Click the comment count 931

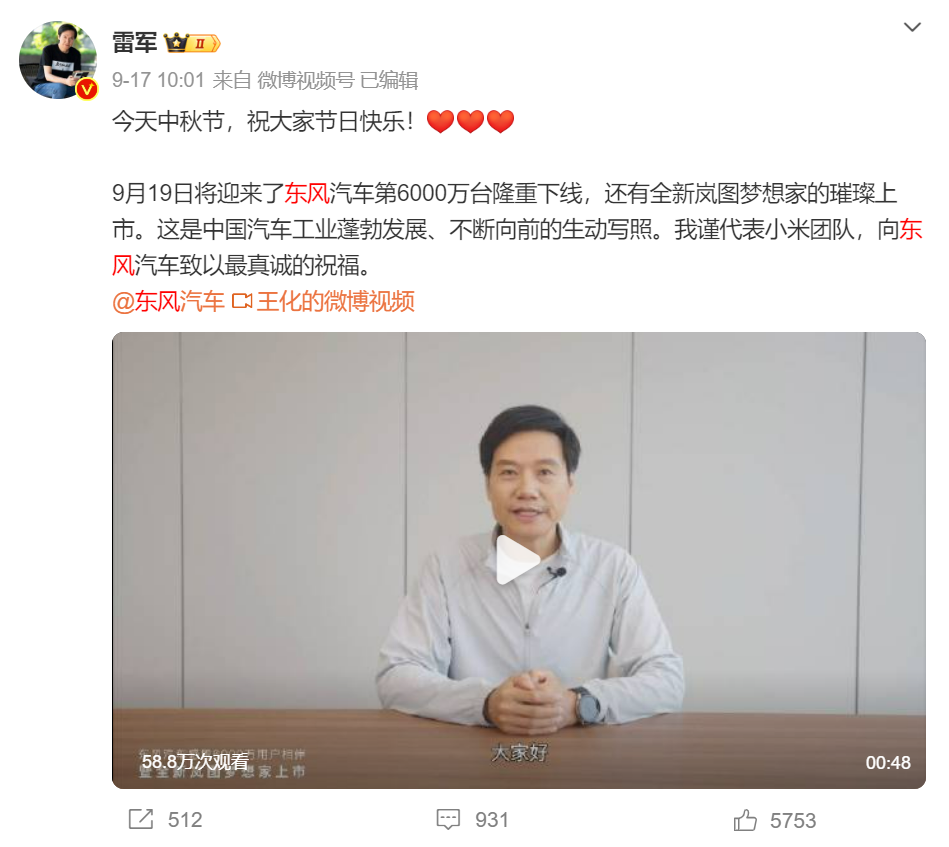491,820
